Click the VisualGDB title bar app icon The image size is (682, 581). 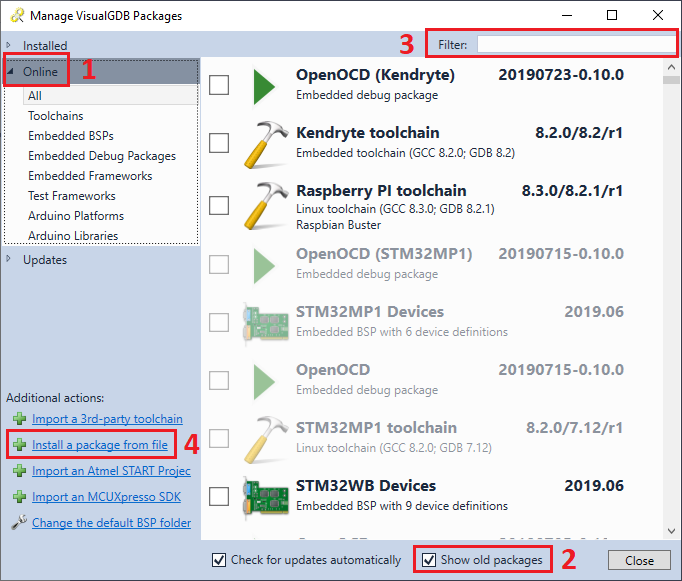click(x=17, y=16)
